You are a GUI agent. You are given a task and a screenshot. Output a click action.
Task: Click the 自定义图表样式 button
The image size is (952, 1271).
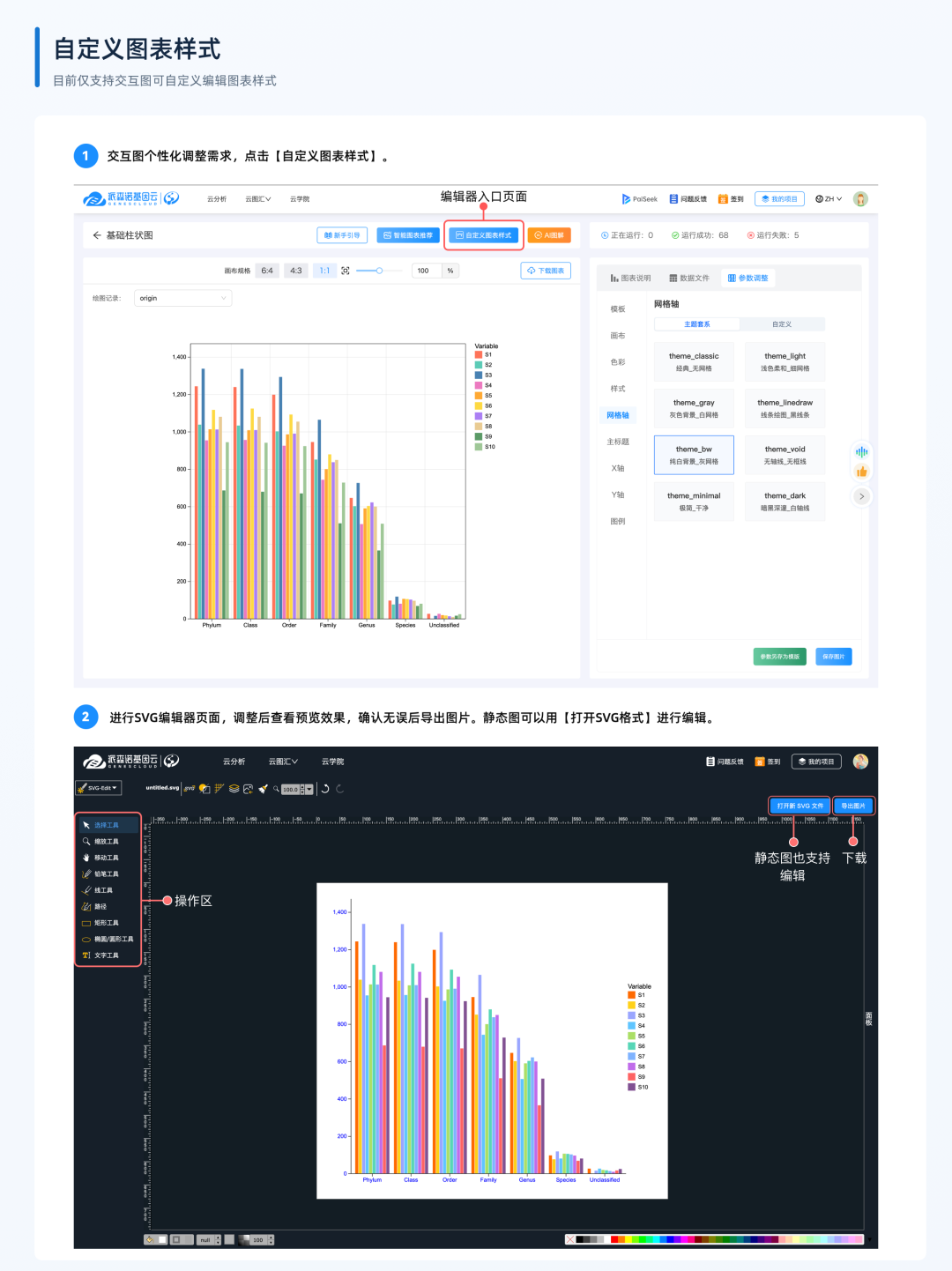coord(484,235)
